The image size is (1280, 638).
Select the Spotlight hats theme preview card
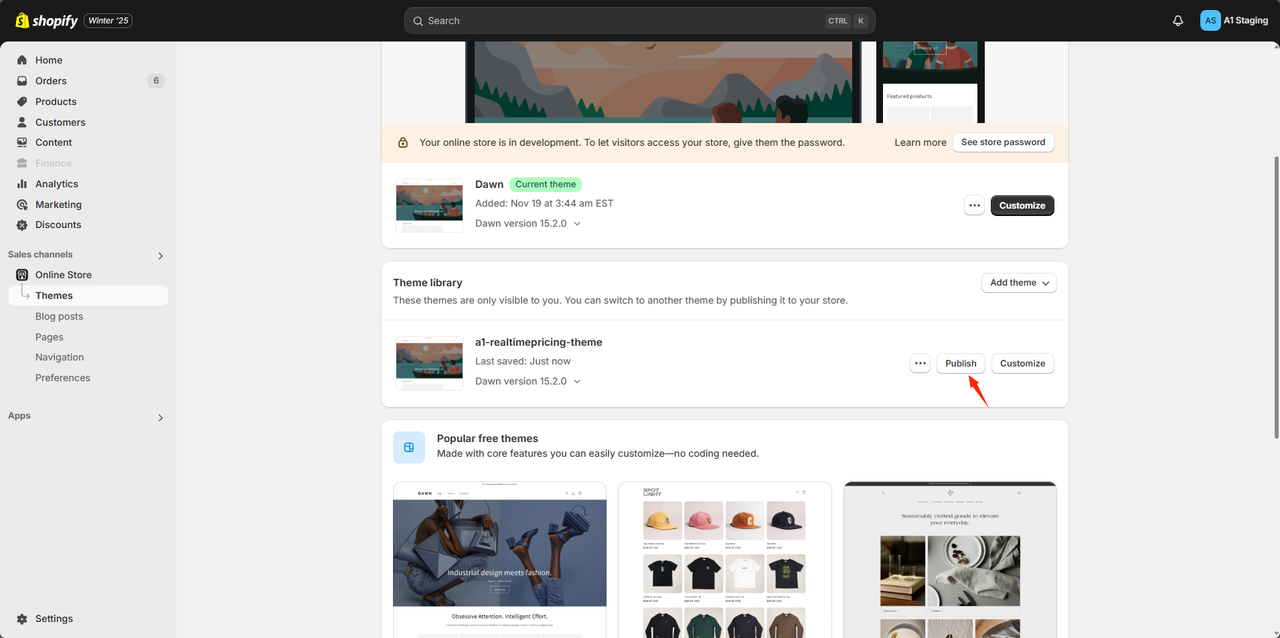[x=725, y=560]
